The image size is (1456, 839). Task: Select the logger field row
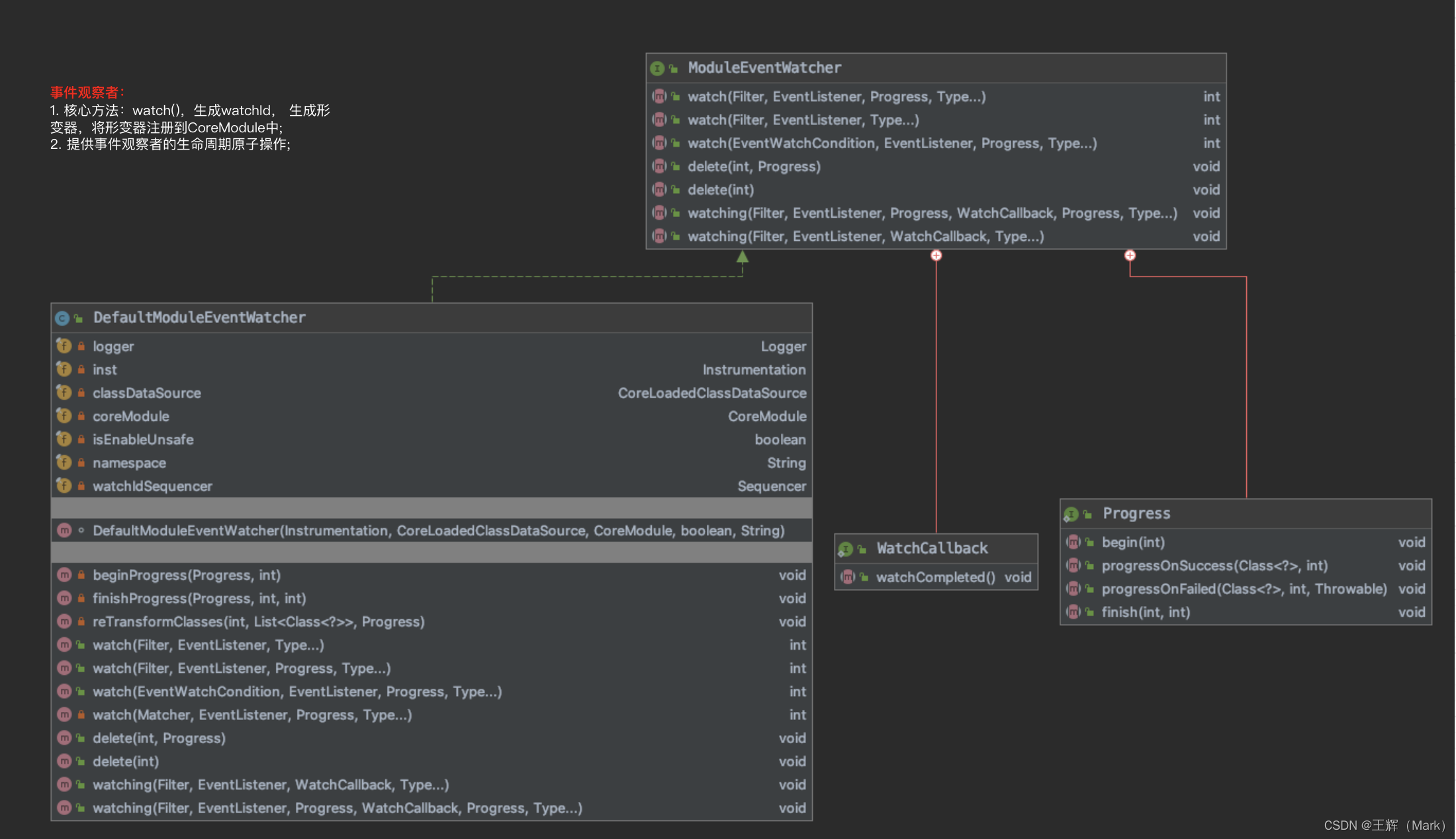pyautogui.click(x=432, y=346)
